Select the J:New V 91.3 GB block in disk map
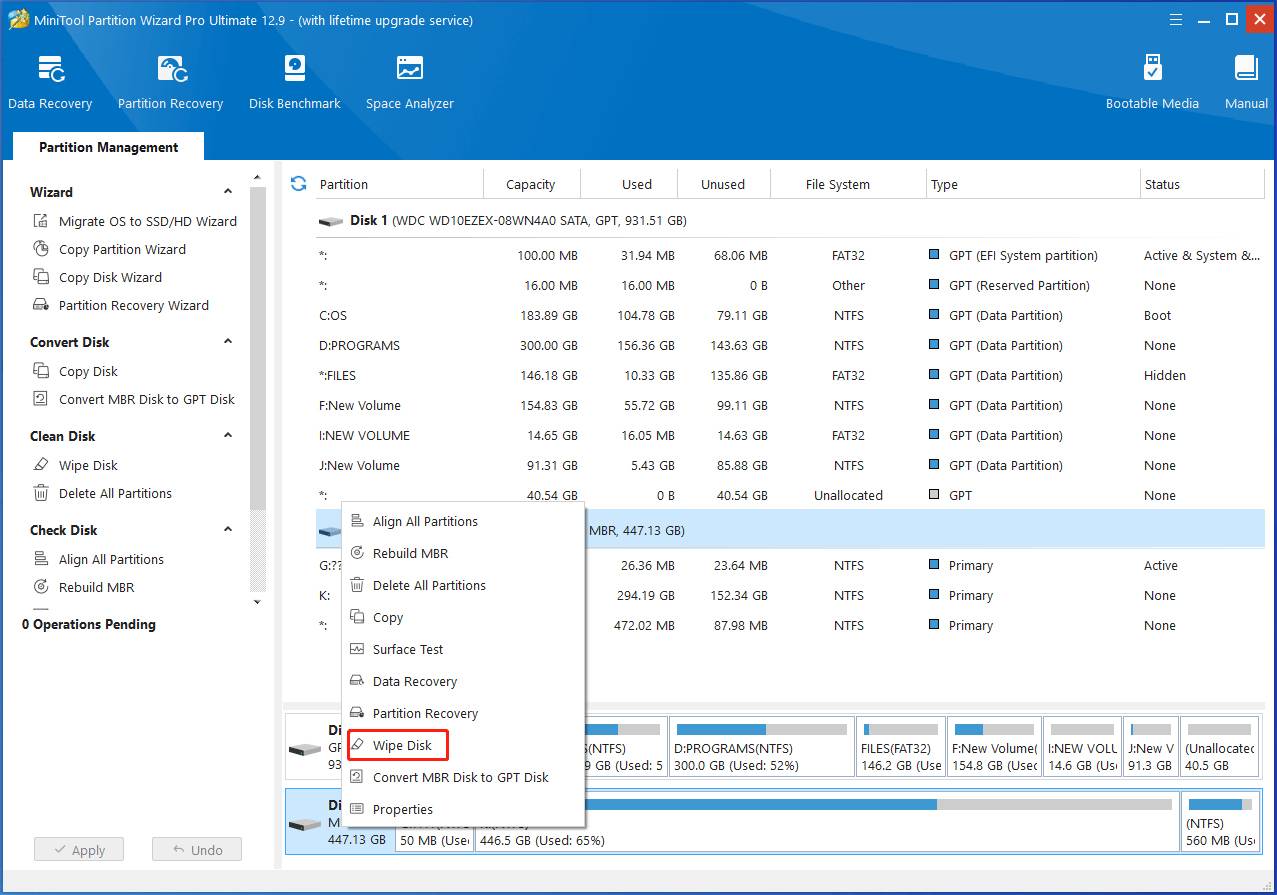1277x895 pixels. click(x=1150, y=747)
